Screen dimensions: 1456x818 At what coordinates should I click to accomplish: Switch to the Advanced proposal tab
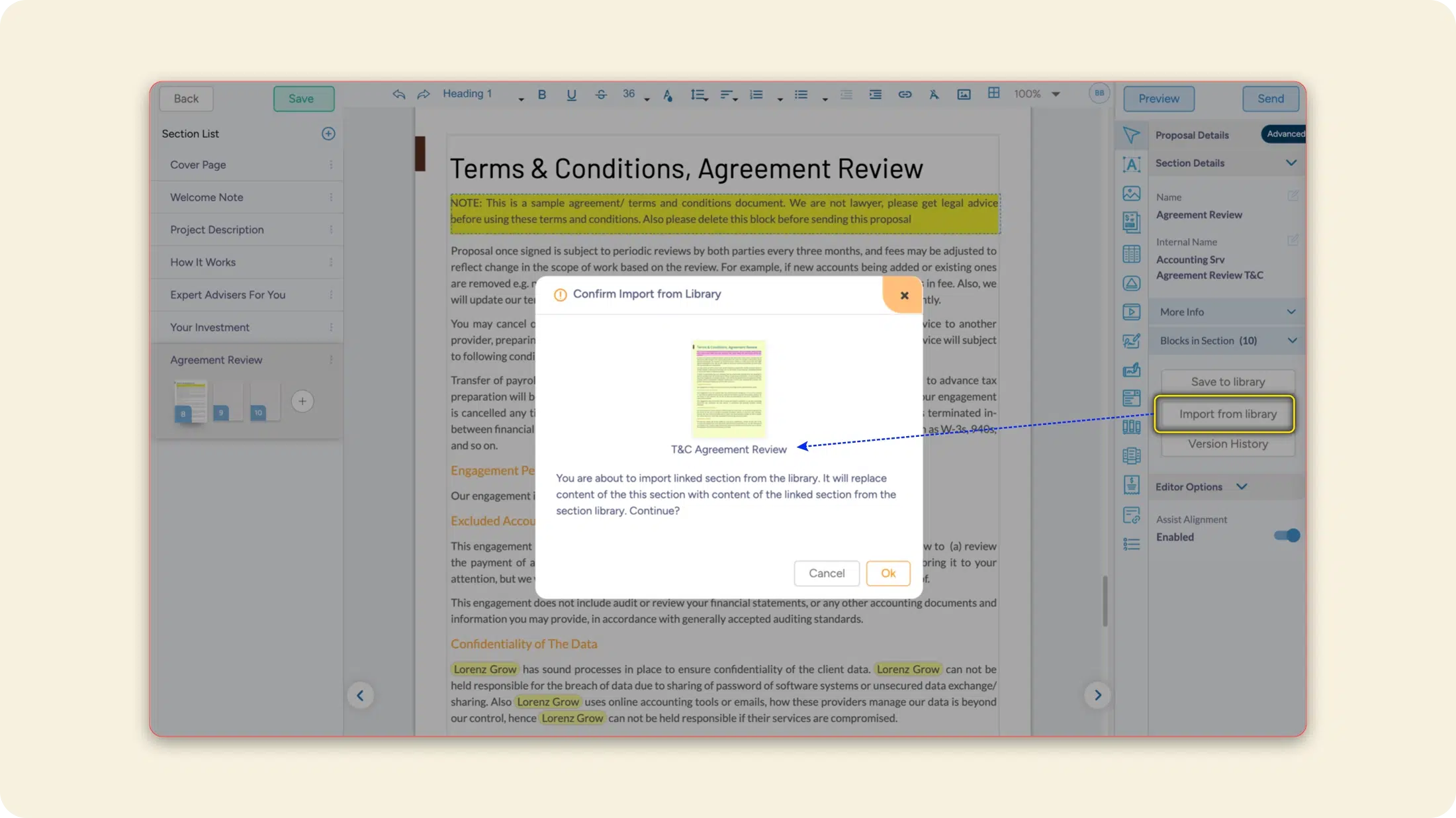point(1283,134)
